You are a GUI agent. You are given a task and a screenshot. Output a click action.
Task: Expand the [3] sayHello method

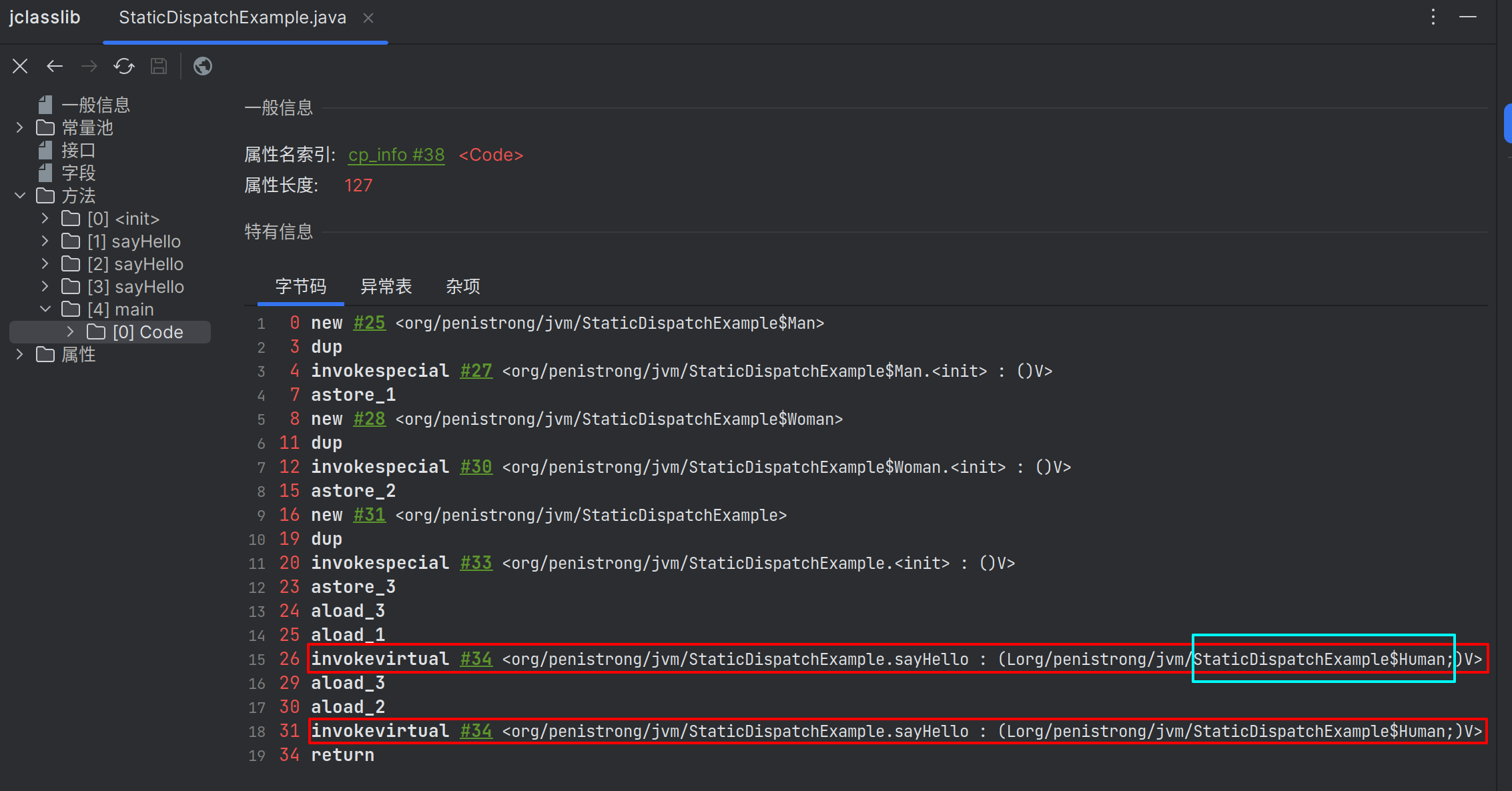(x=45, y=286)
